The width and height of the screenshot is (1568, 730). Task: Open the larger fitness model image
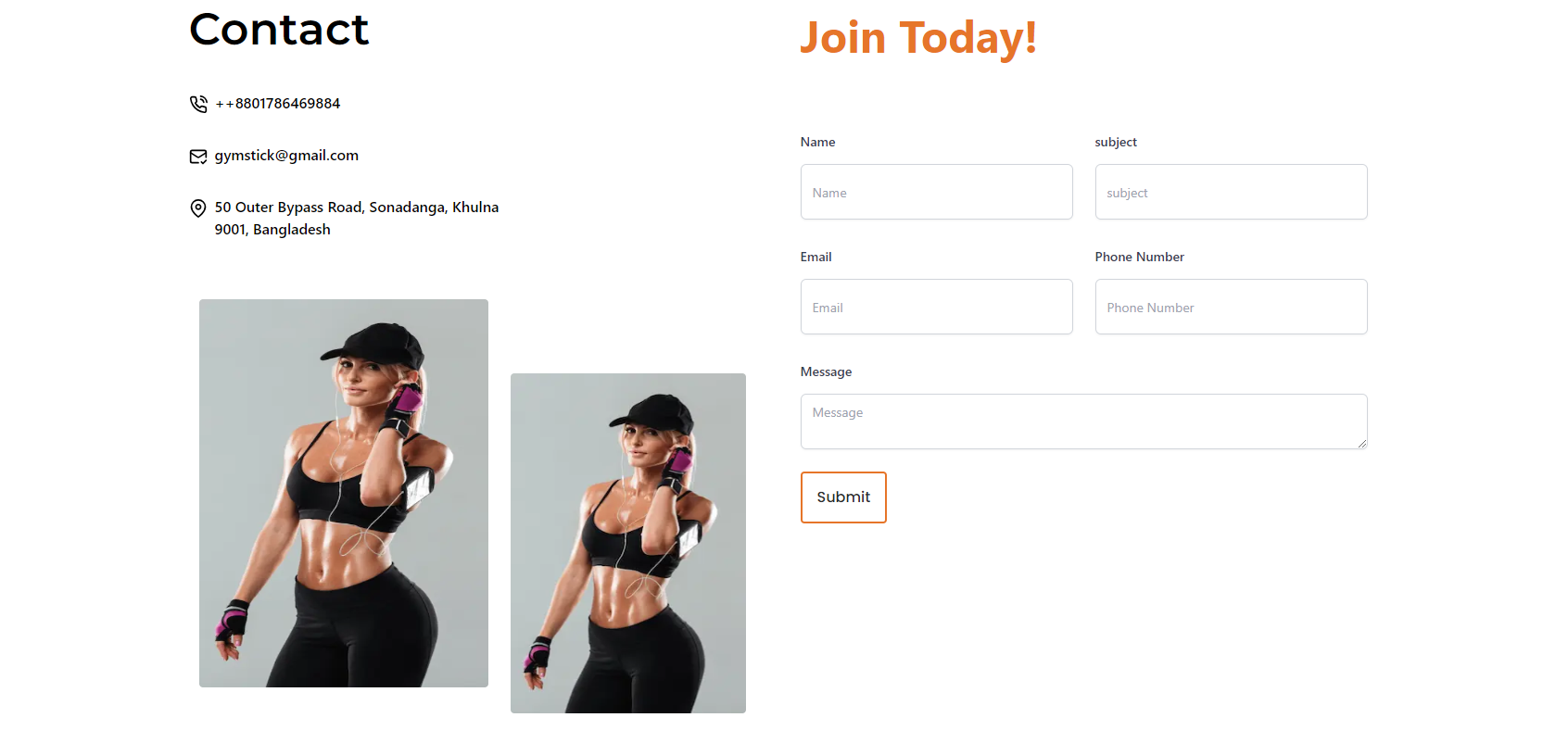point(344,493)
